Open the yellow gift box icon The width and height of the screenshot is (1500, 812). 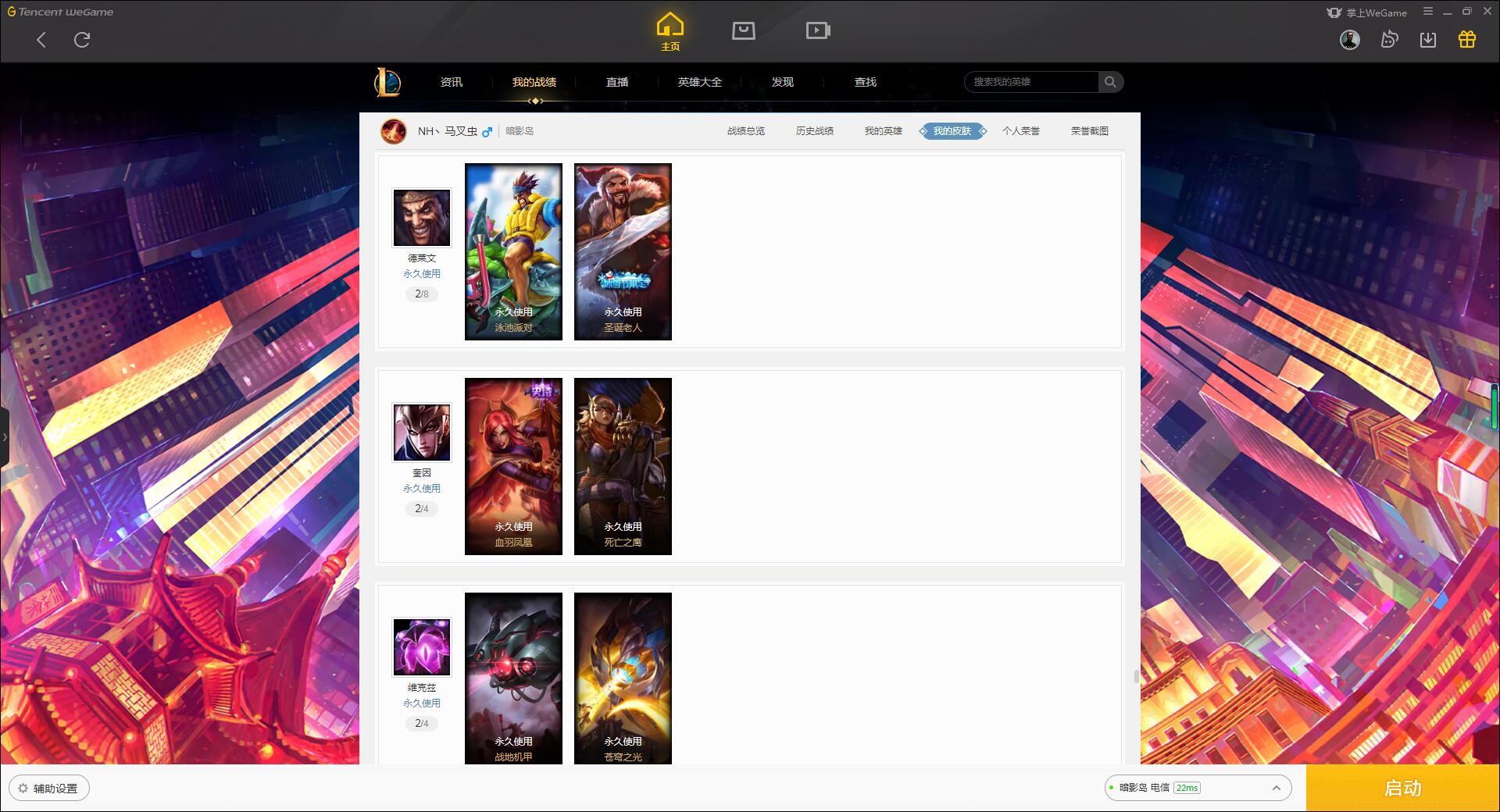point(1467,39)
